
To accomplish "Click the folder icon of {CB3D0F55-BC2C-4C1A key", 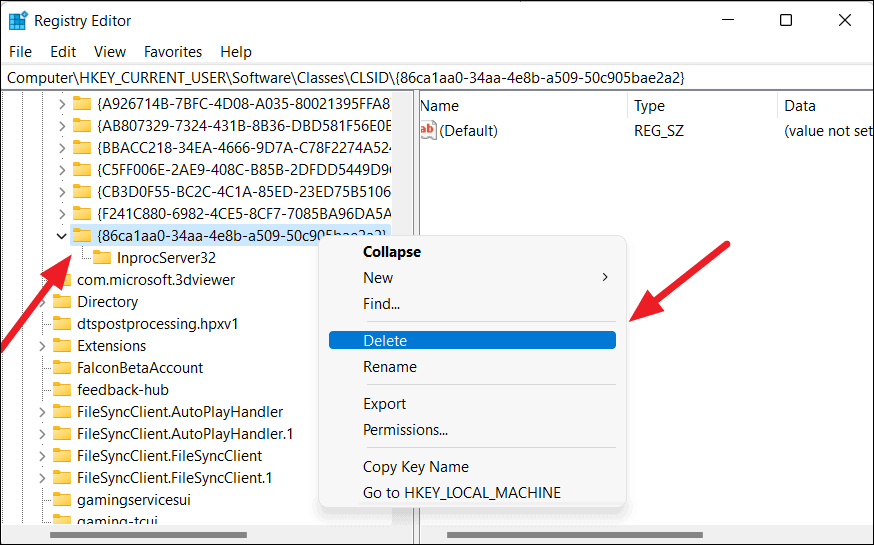I will [82, 192].
